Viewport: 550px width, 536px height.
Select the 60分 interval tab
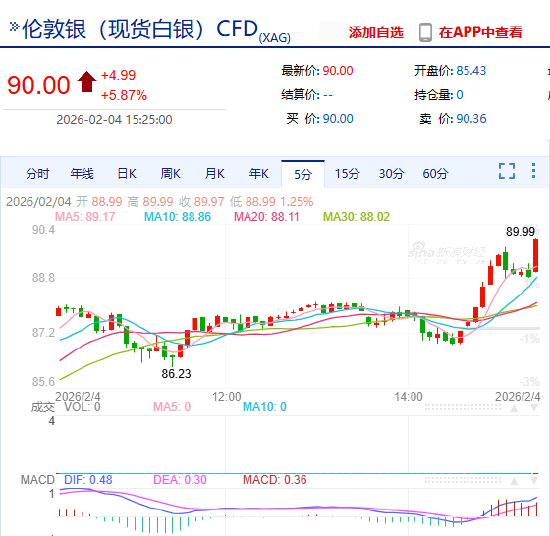point(435,174)
